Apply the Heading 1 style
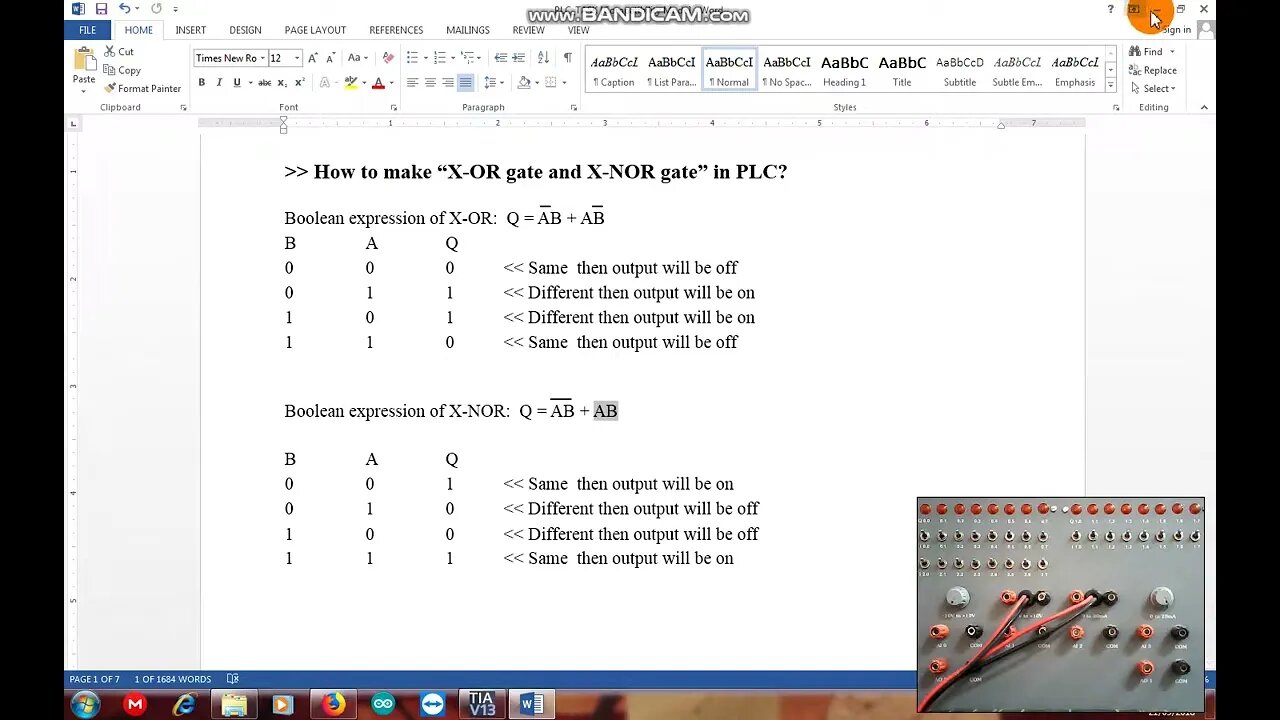The image size is (1280, 720). click(845, 71)
